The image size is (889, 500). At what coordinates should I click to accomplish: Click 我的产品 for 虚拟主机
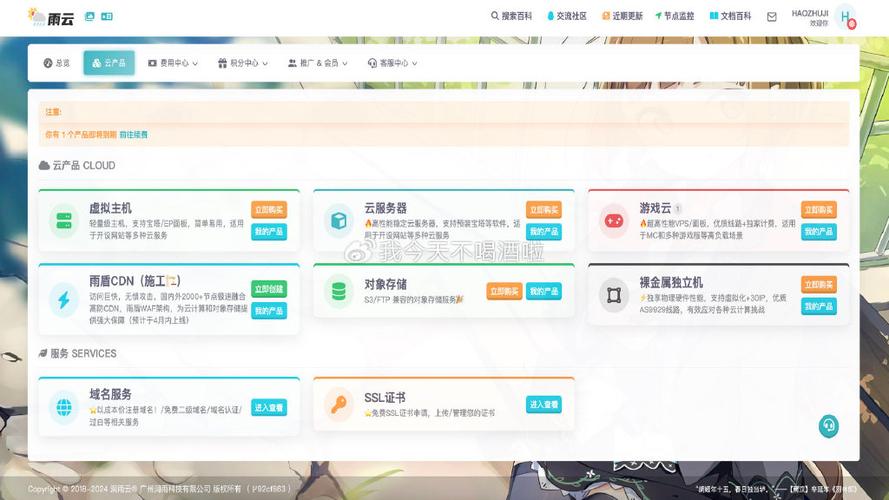click(269, 231)
